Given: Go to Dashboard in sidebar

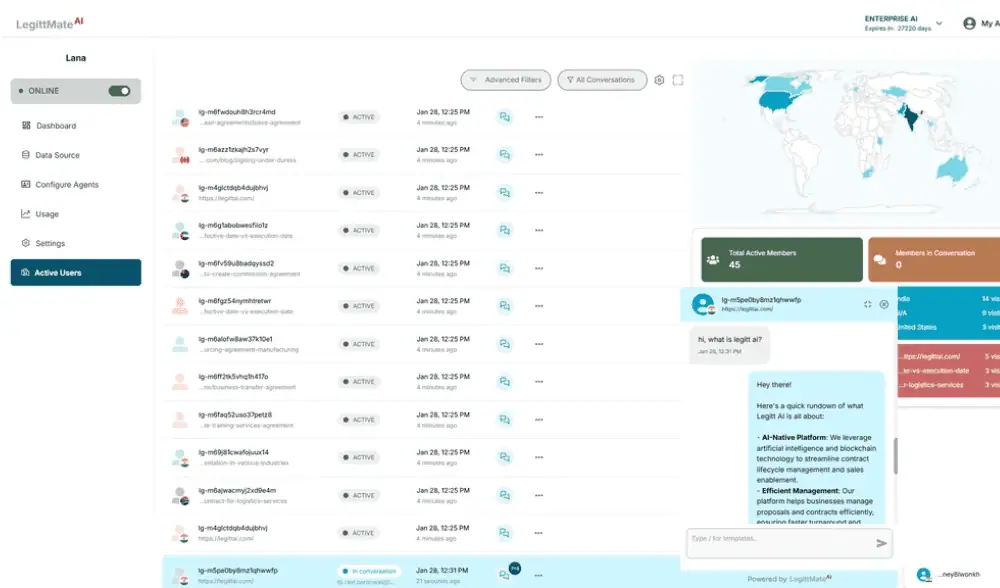Looking at the screenshot, I should pos(56,126).
